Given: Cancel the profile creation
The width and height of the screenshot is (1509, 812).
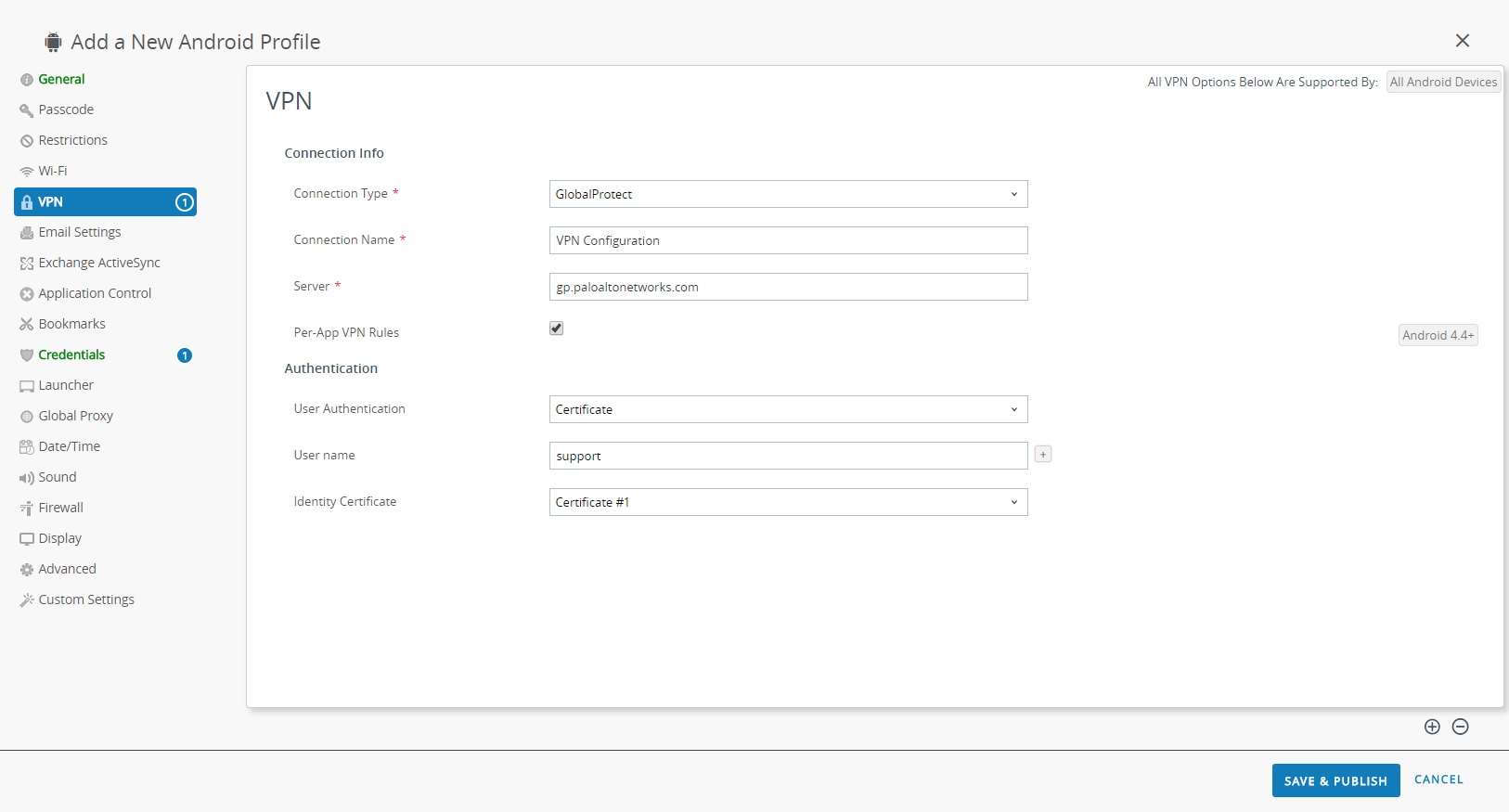Looking at the screenshot, I should coord(1438,780).
